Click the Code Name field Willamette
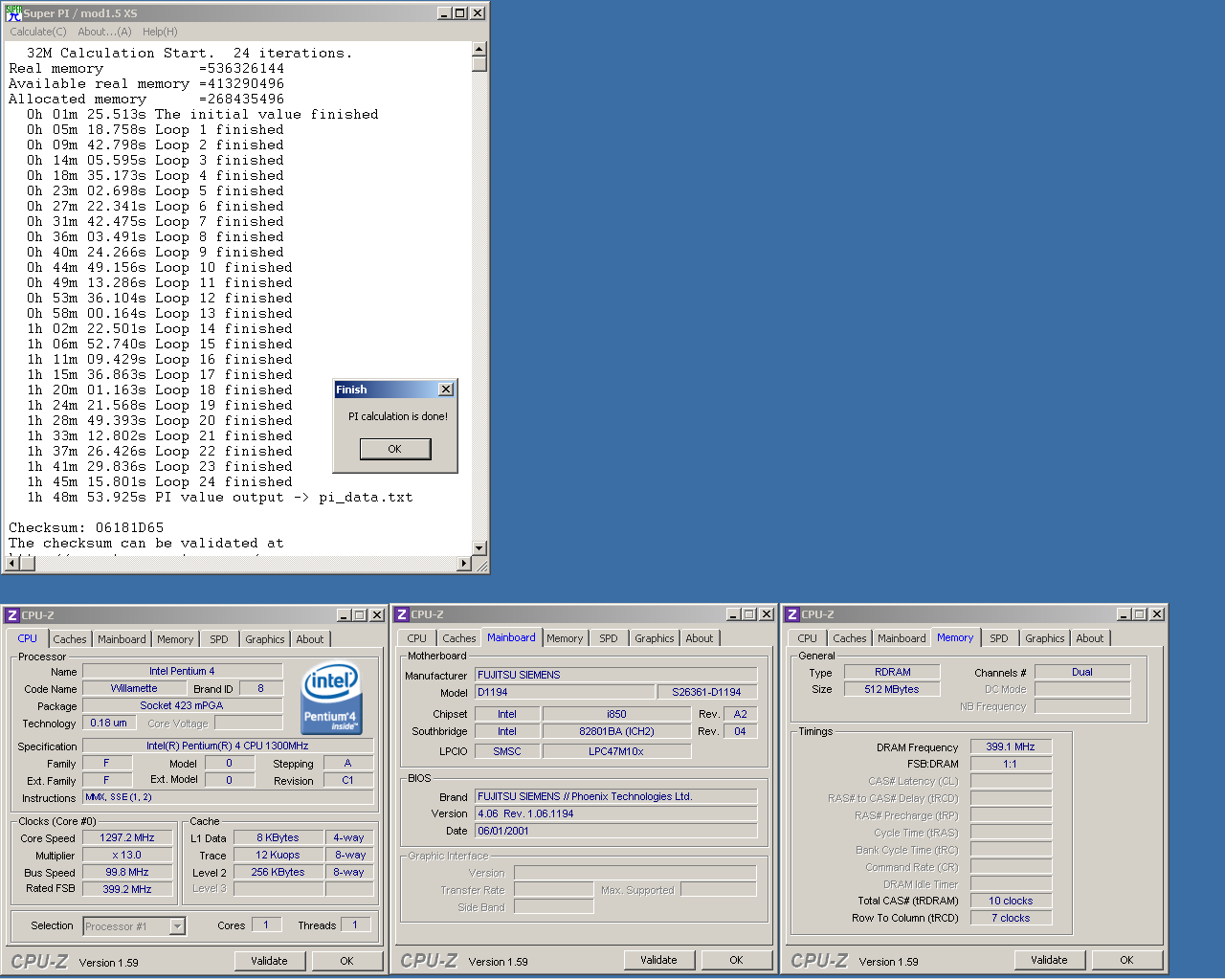 (134, 688)
